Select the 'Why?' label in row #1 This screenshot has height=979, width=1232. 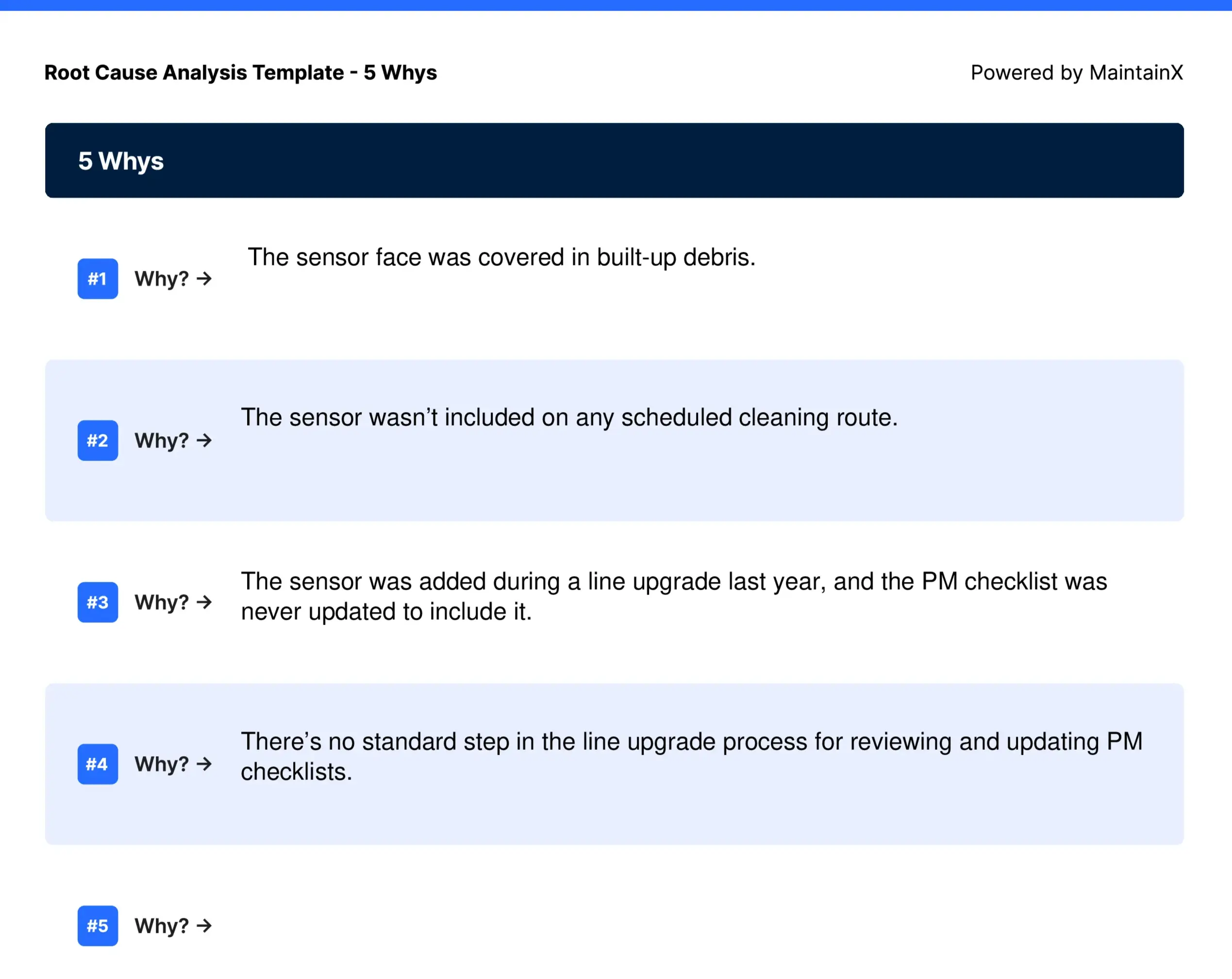pos(162,280)
